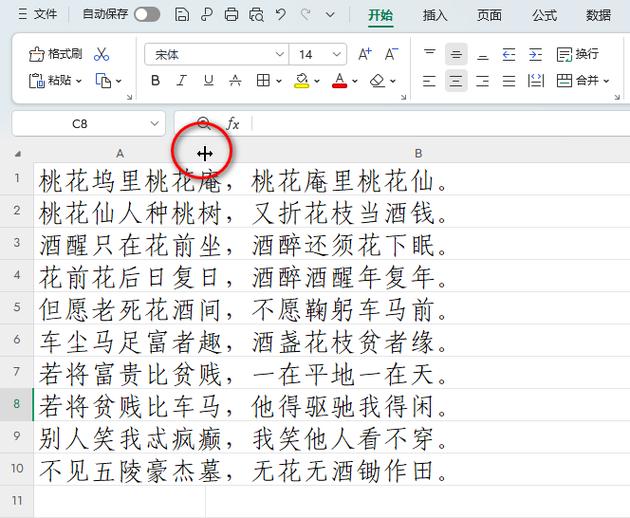
Task: Switch to the 插入 tab
Action: [435, 15]
